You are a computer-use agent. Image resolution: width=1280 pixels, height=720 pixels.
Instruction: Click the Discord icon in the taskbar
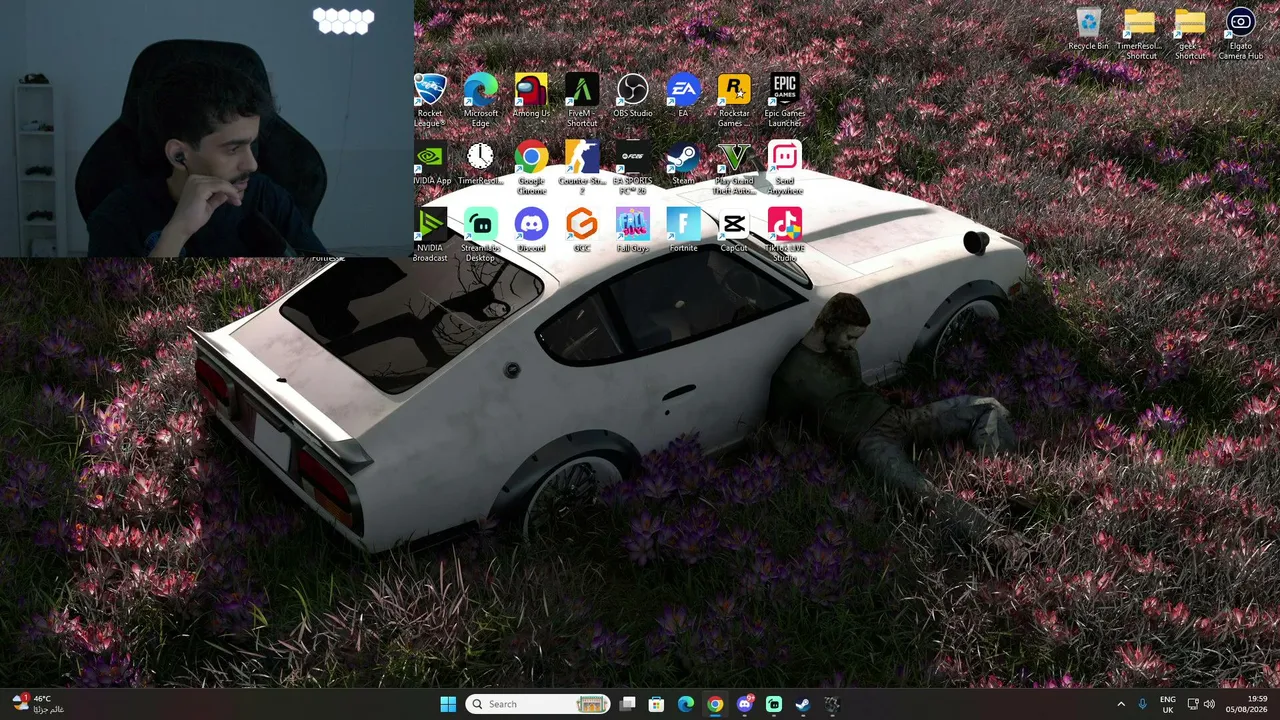coord(744,704)
